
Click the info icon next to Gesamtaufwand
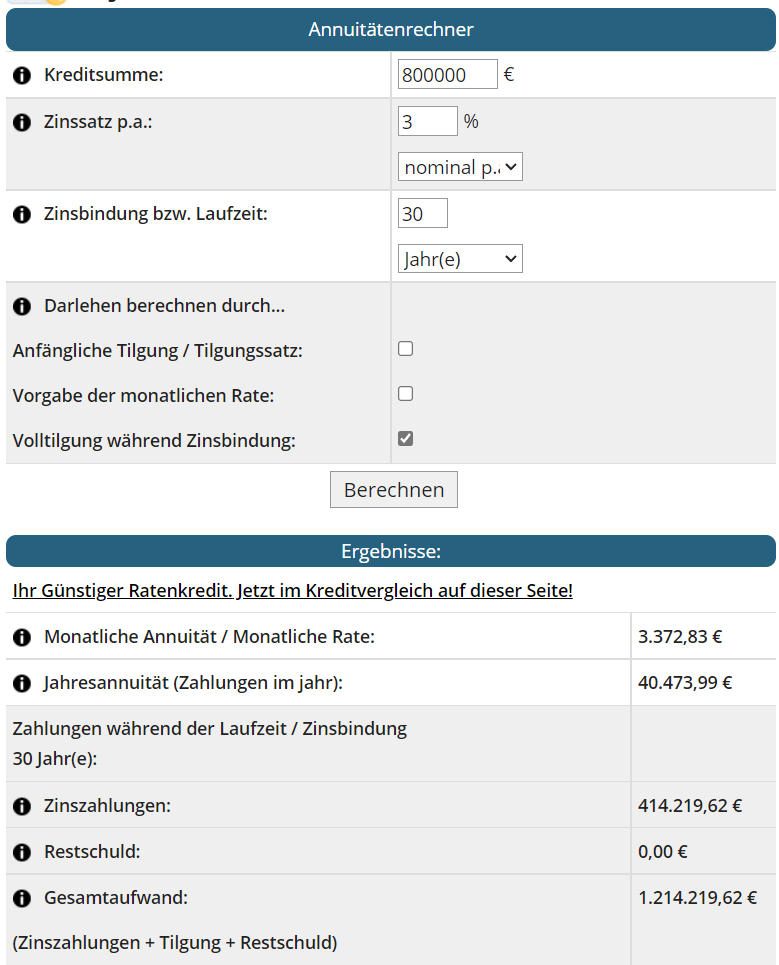pos(22,899)
